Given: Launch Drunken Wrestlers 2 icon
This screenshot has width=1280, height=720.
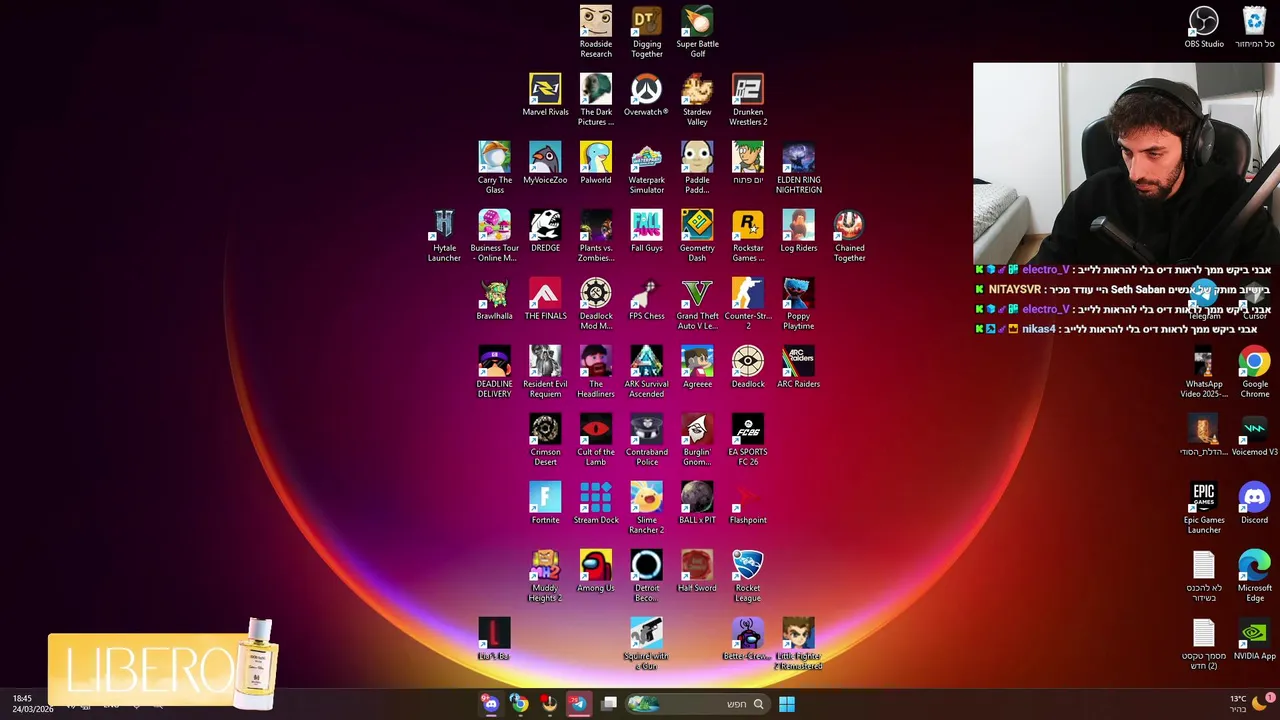Looking at the screenshot, I should 748,100.
